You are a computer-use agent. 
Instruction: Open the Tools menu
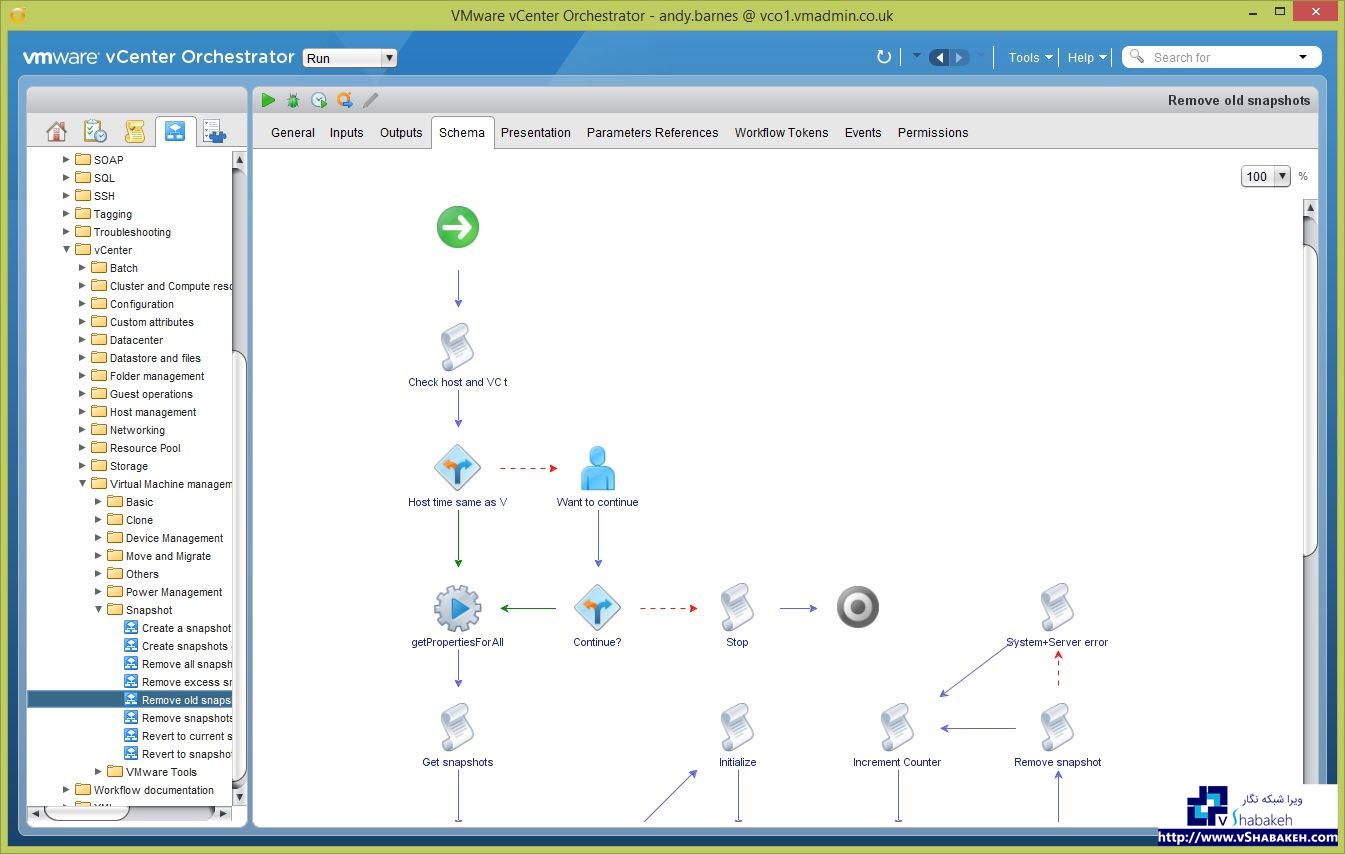1030,57
